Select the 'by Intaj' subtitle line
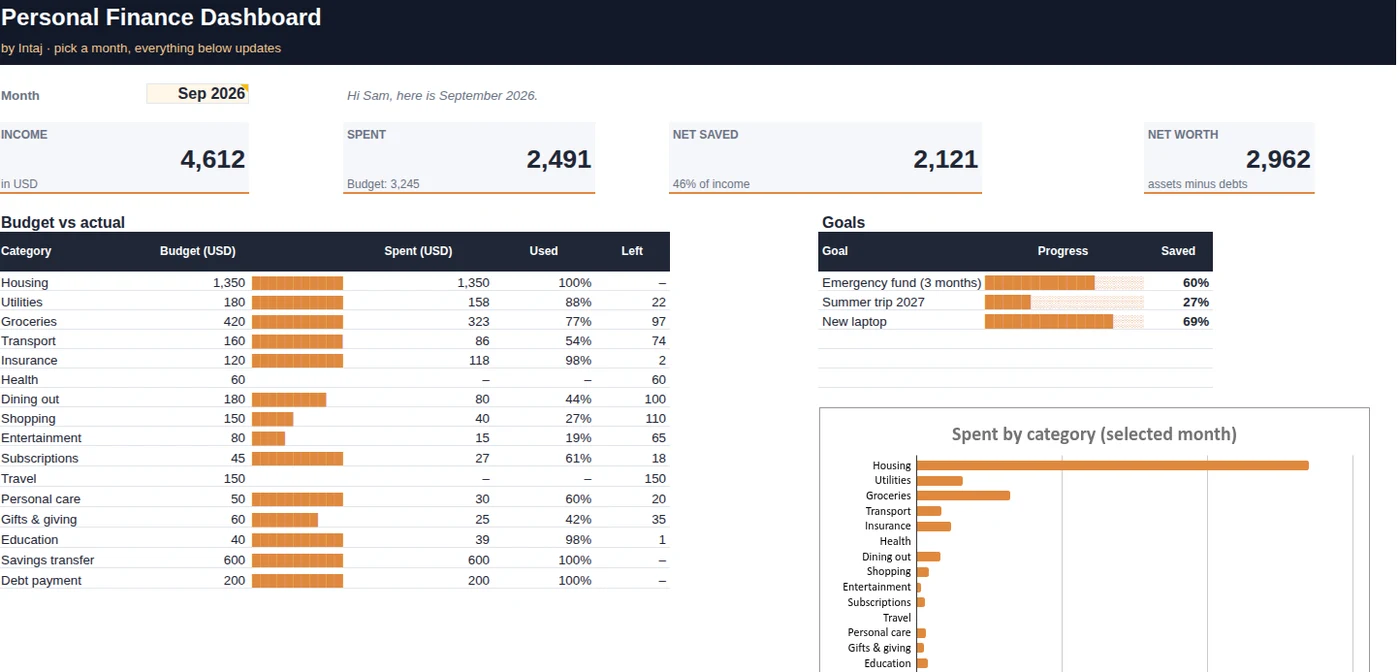 tap(141, 48)
